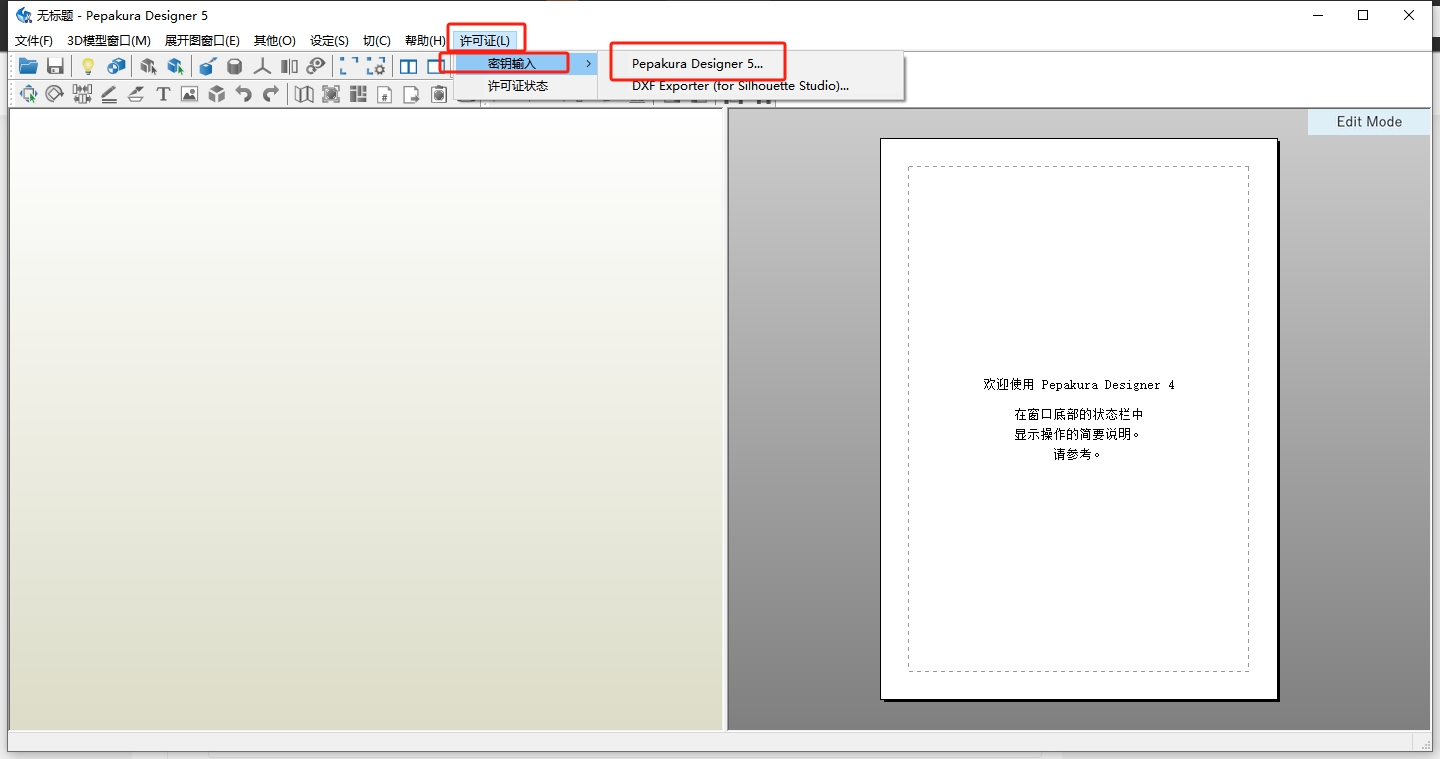Open the 帮助(H) menu
The height and width of the screenshot is (759, 1440).
click(425, 41)
